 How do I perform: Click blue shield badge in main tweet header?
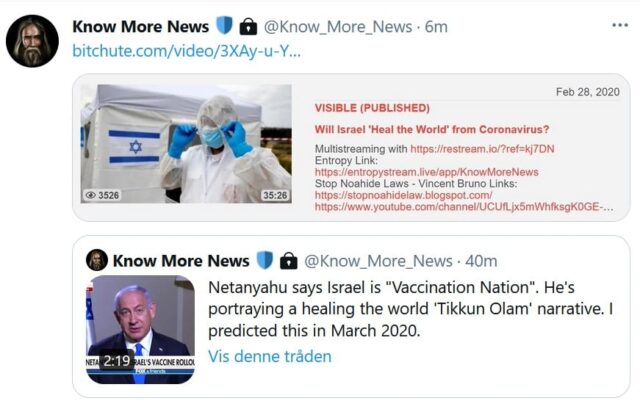pyautogui.click(x=224, y=25)
